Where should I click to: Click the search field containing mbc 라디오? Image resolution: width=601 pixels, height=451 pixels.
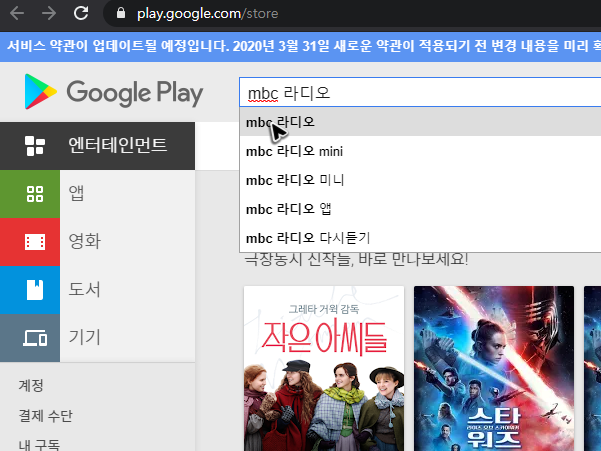420,92
